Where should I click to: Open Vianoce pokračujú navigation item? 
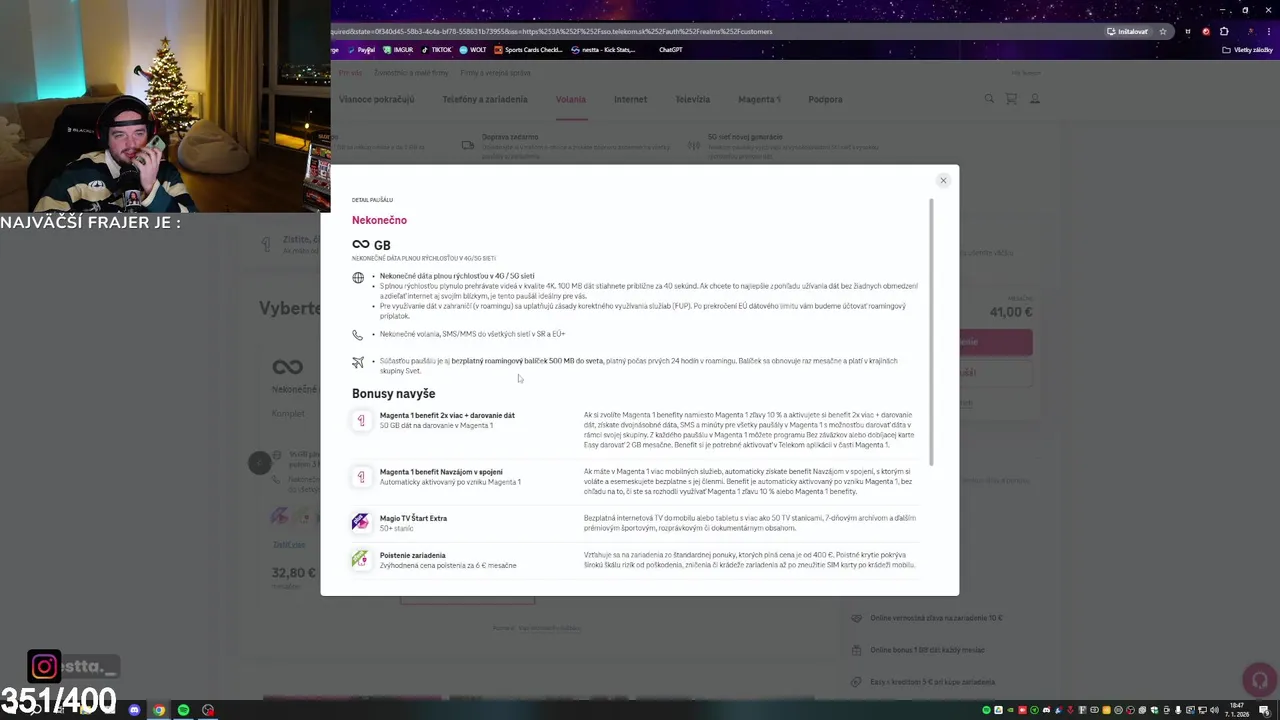(376, 100)
